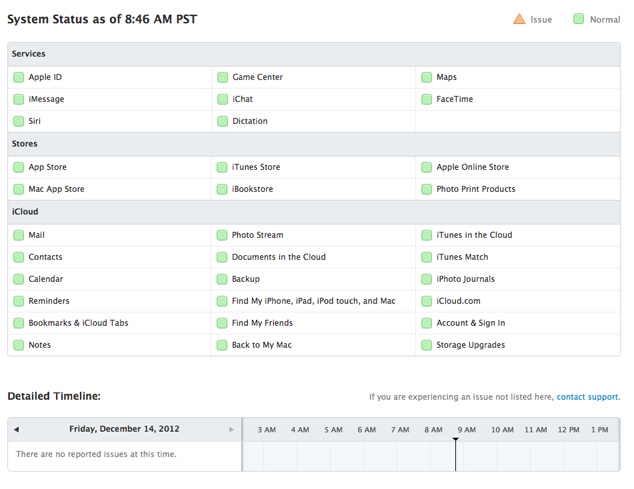Click the status icon next to iCloud Mail
This screenshot has width=634, height=489.
[x=19, y=235]
